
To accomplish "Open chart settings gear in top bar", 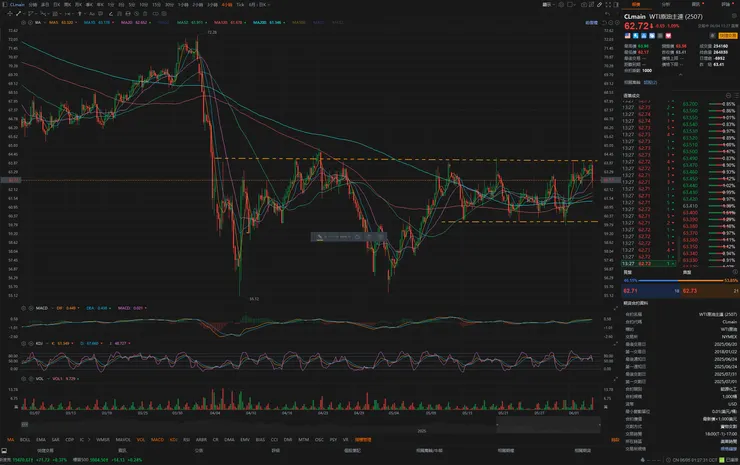I will pyautogui.click(x=561, y=4).
